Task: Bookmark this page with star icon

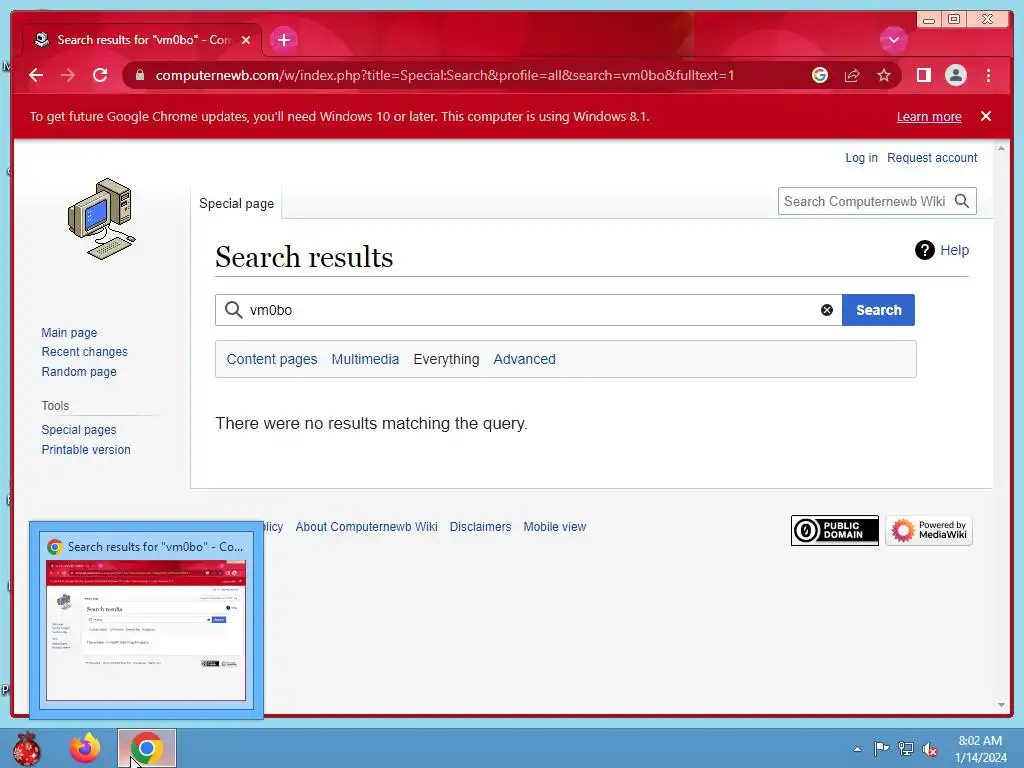Action: pyautogui.click(x=884, y=75)
